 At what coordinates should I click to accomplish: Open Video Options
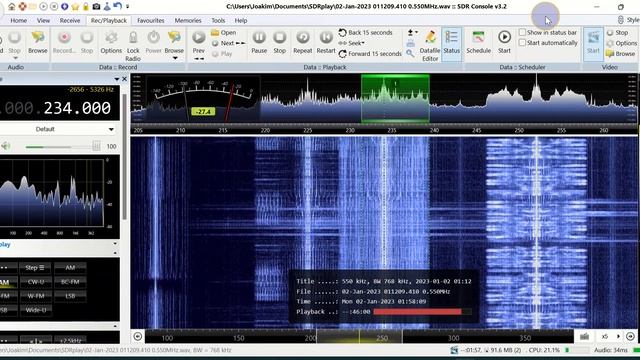(x=622, y=43)
